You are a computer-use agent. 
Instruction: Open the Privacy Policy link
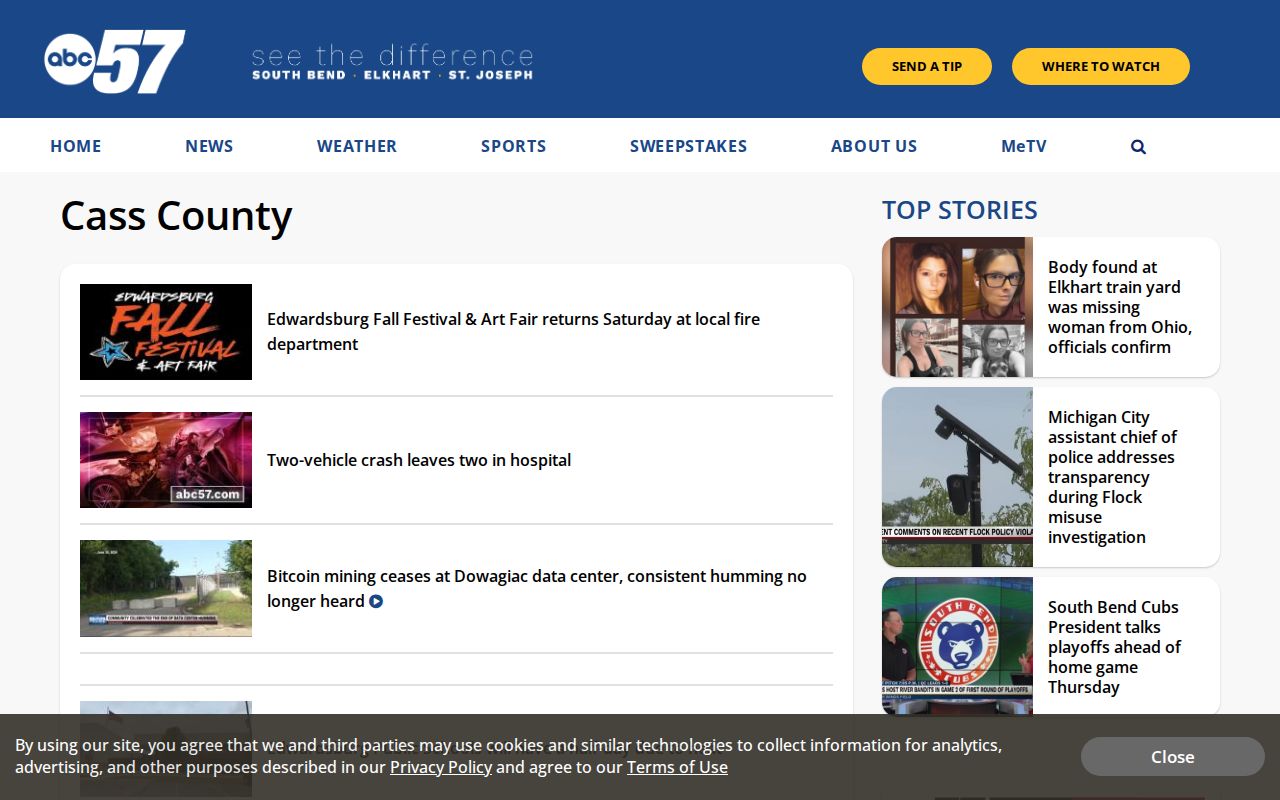click(441, 767)
